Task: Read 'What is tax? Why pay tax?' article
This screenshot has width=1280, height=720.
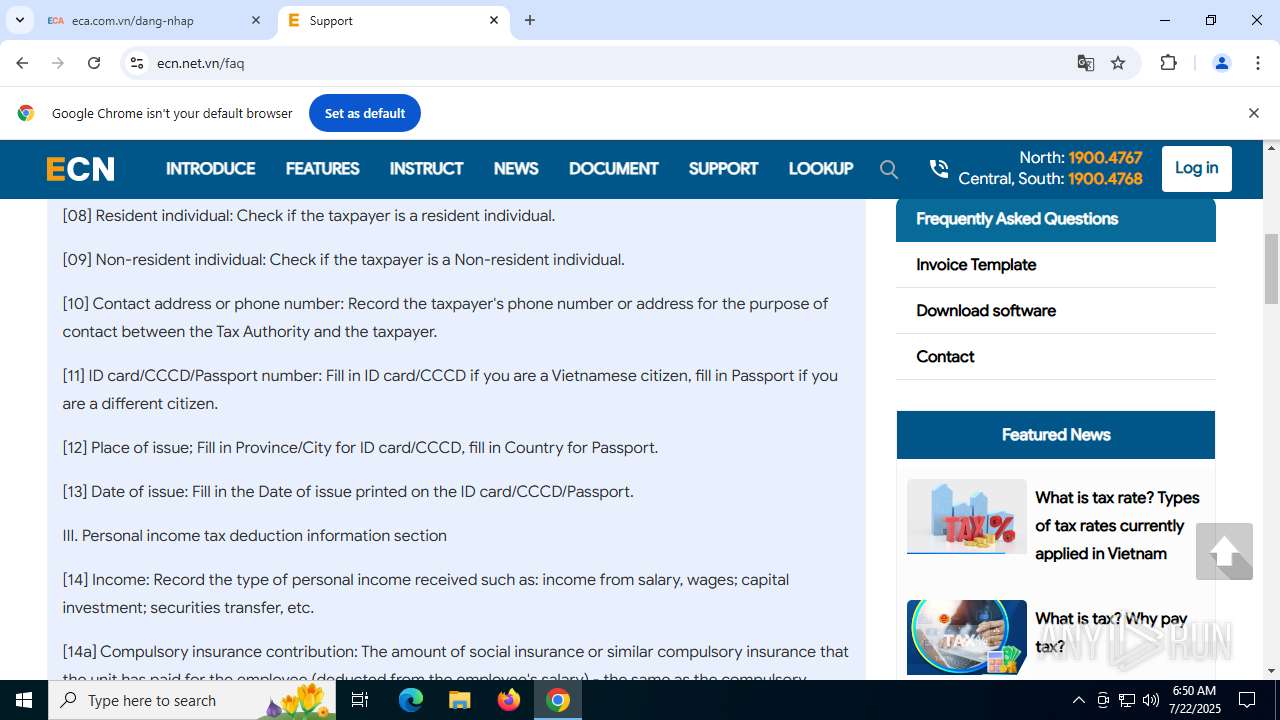Action: pyautogui.click(x=1111, y=632)
